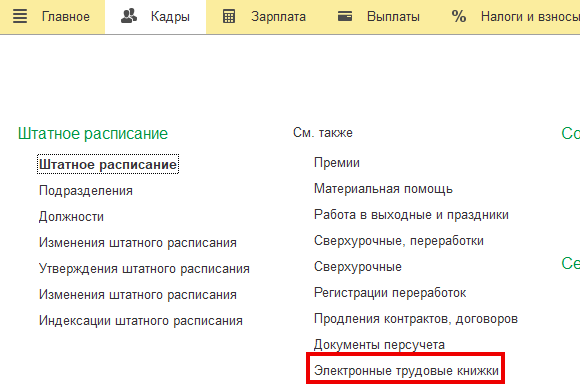The height and width of the screenshot is (391, 580).
Task: Click the См. также heading
Action: click(x=323, y=132)
